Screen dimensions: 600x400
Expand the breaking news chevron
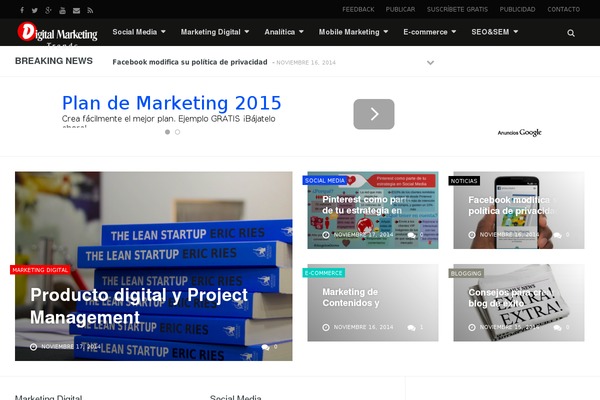tap(430, 62)
